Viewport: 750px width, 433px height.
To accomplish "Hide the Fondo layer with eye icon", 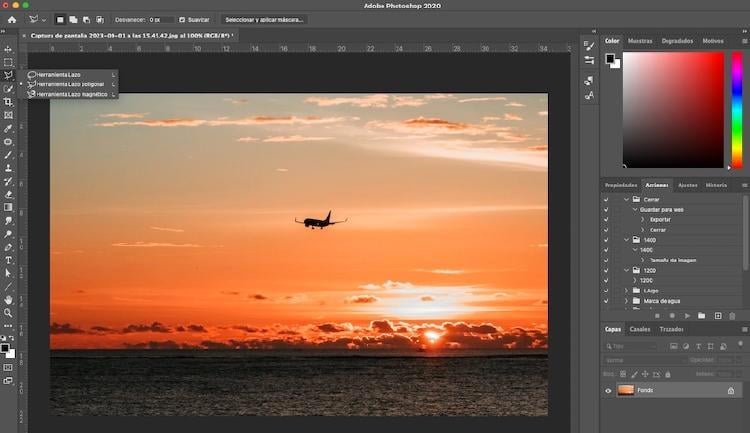I will click(608, 390).
